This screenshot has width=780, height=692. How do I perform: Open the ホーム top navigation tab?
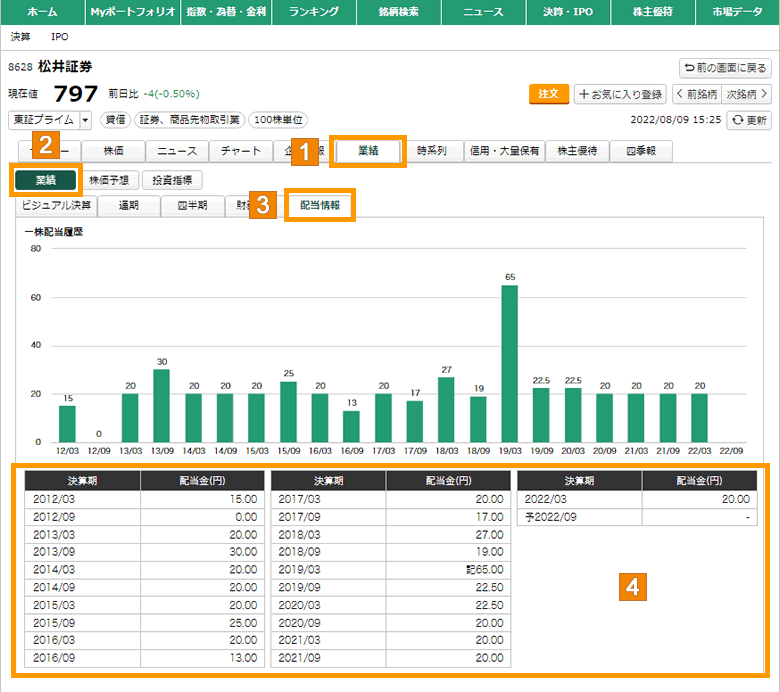42,12
